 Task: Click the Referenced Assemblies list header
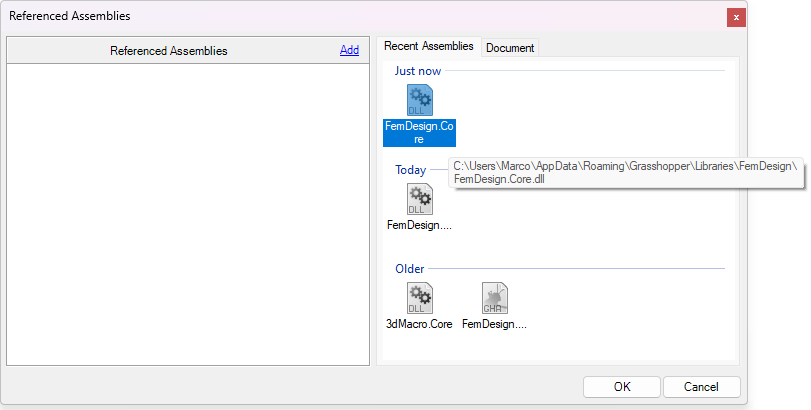168,51
